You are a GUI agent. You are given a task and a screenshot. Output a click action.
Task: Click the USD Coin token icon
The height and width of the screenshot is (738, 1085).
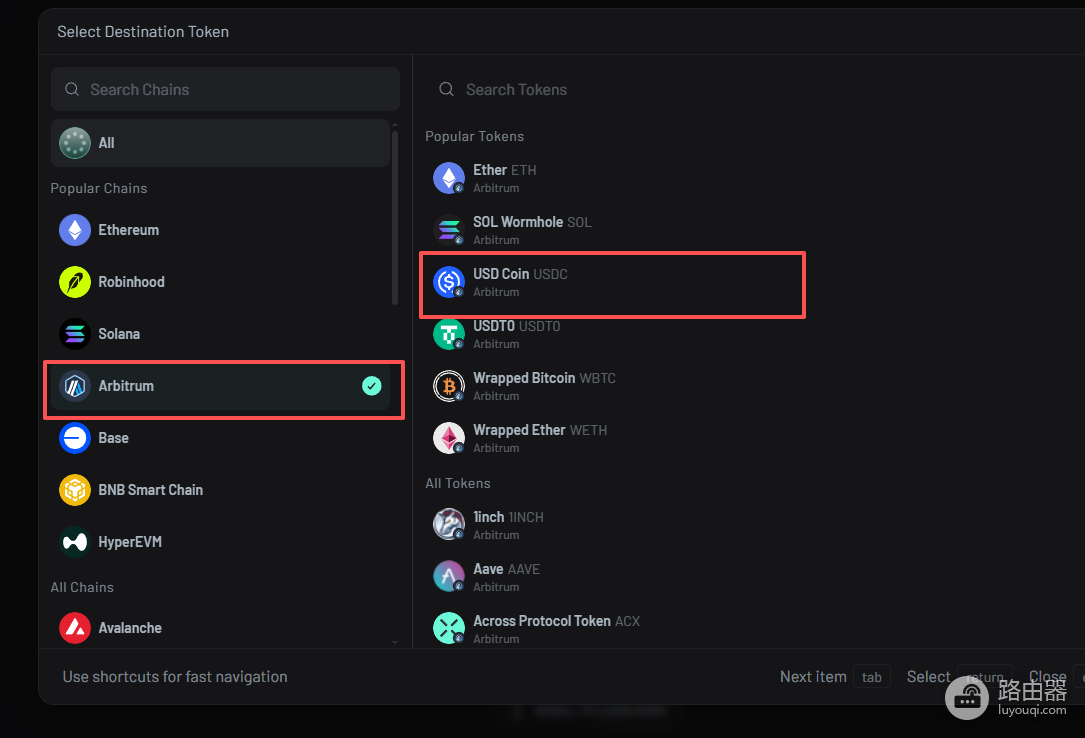448,282
